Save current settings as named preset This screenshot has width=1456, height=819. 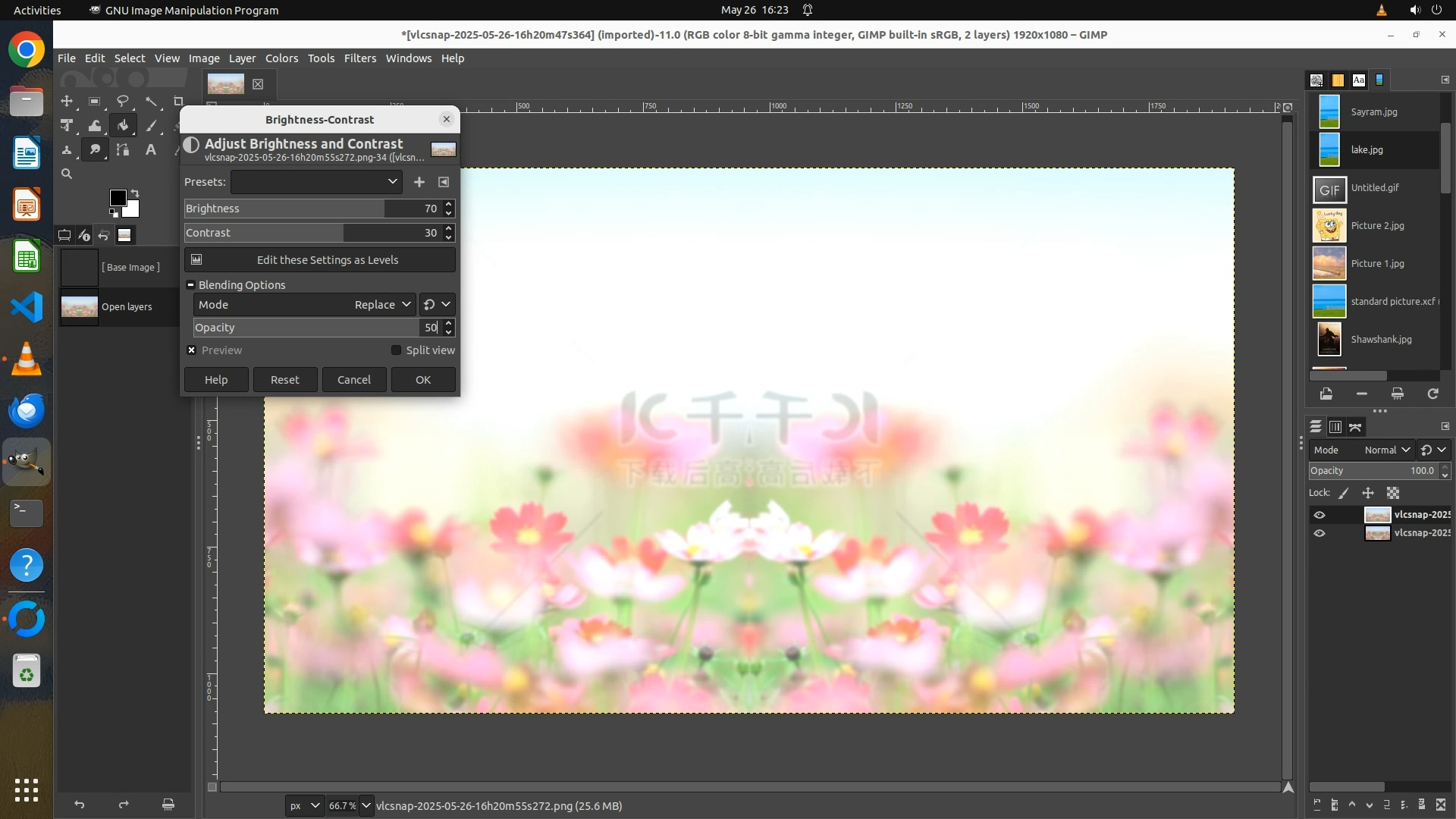click(419, 182)
